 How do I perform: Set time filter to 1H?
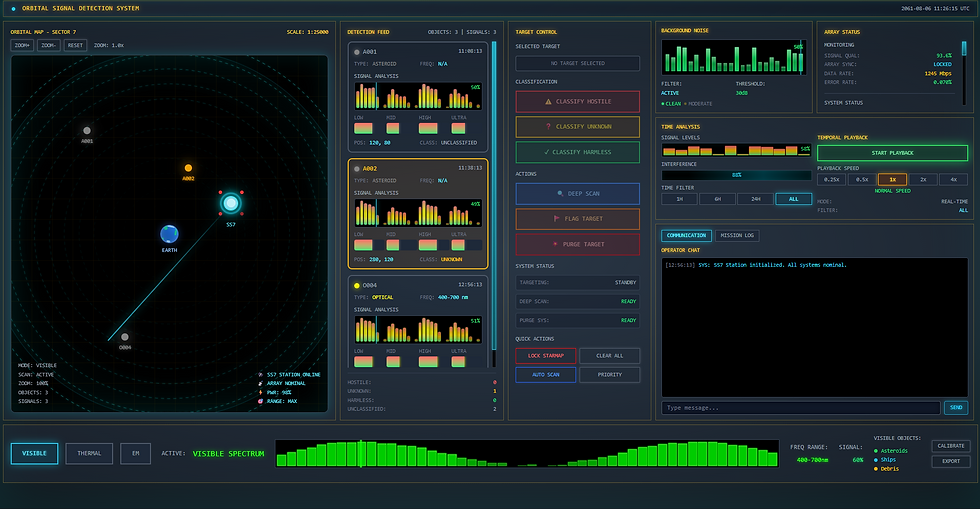679,199
